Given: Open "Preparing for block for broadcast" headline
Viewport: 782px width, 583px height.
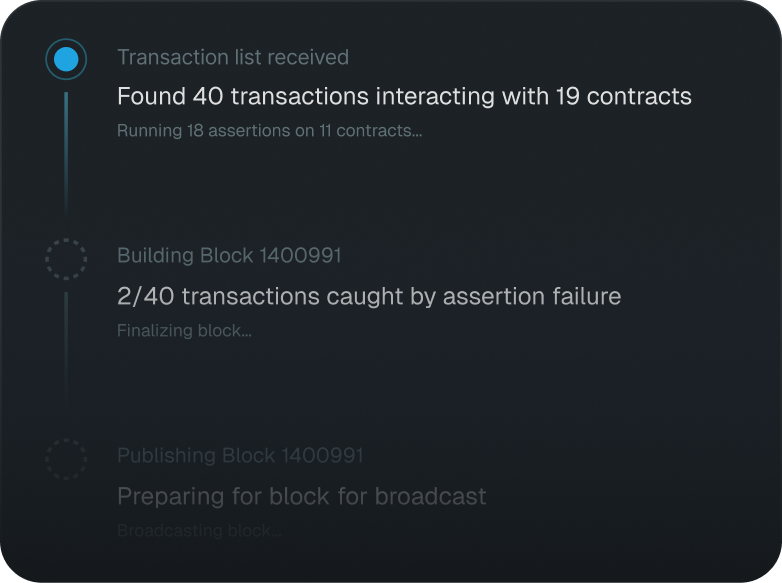Looking at the screenshot, I should coord(302,496).
